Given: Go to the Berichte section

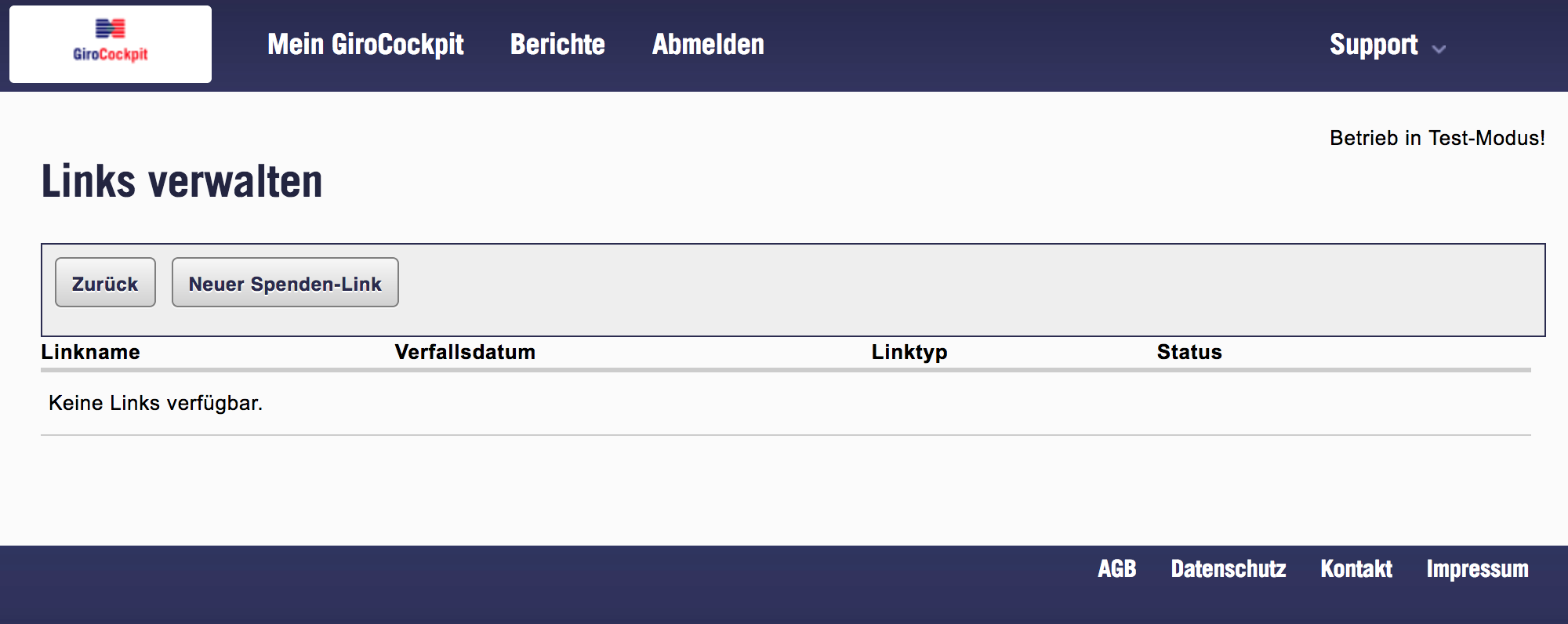Looking at the screenshot, I should [557, 45].
